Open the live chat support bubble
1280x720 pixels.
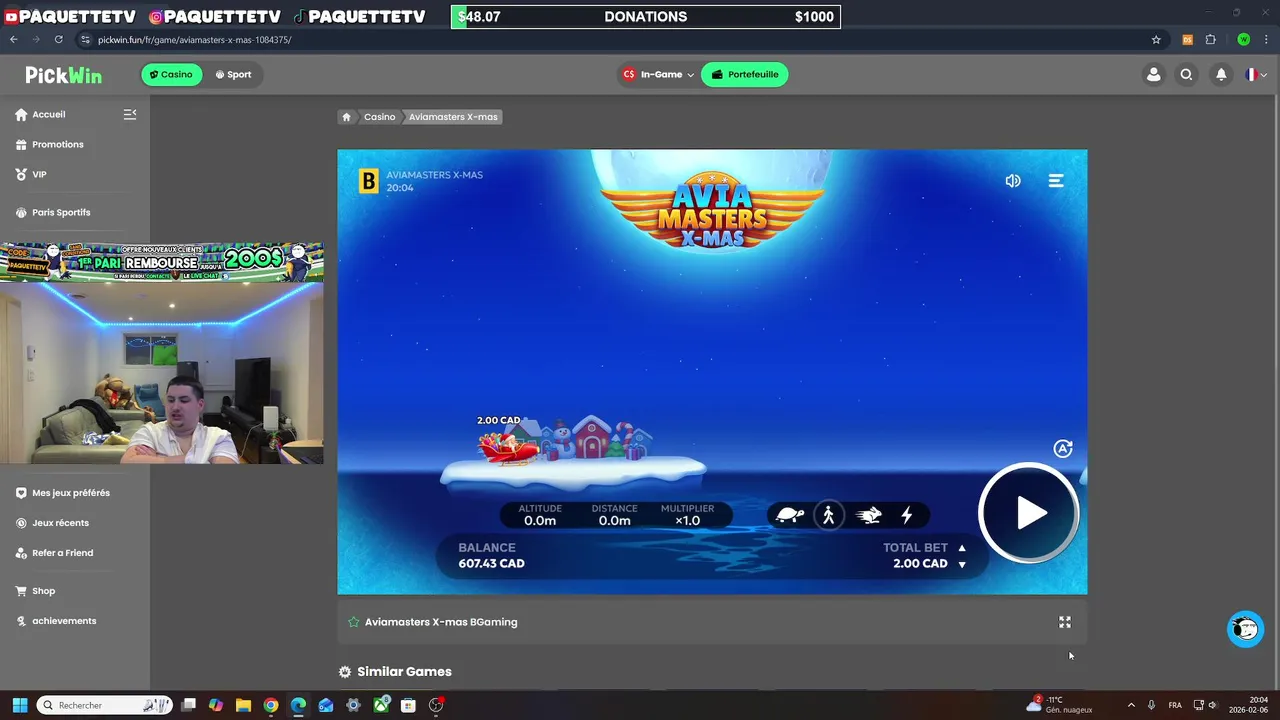pyautogui.click(x=1245, y=629)
